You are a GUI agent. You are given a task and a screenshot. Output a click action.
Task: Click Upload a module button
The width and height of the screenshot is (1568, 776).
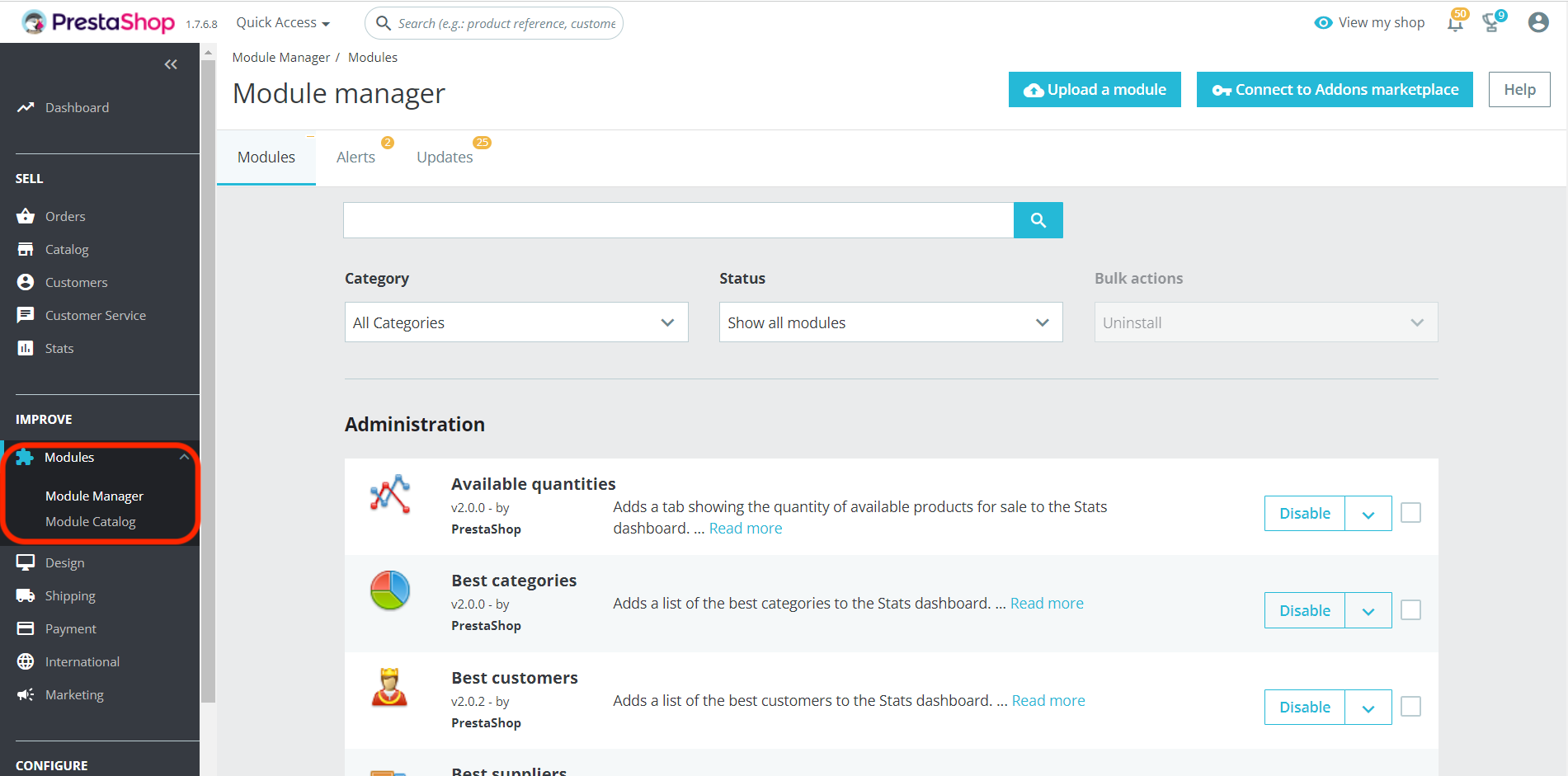click(x=1095, y=89)
